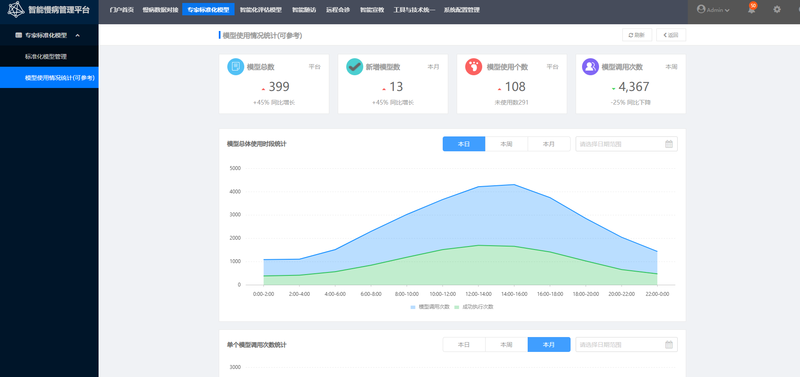Image resolution: width=800 pixels, height=377 pixels.
Task: Open 智能随访 top navigation item
Action: 304,10
